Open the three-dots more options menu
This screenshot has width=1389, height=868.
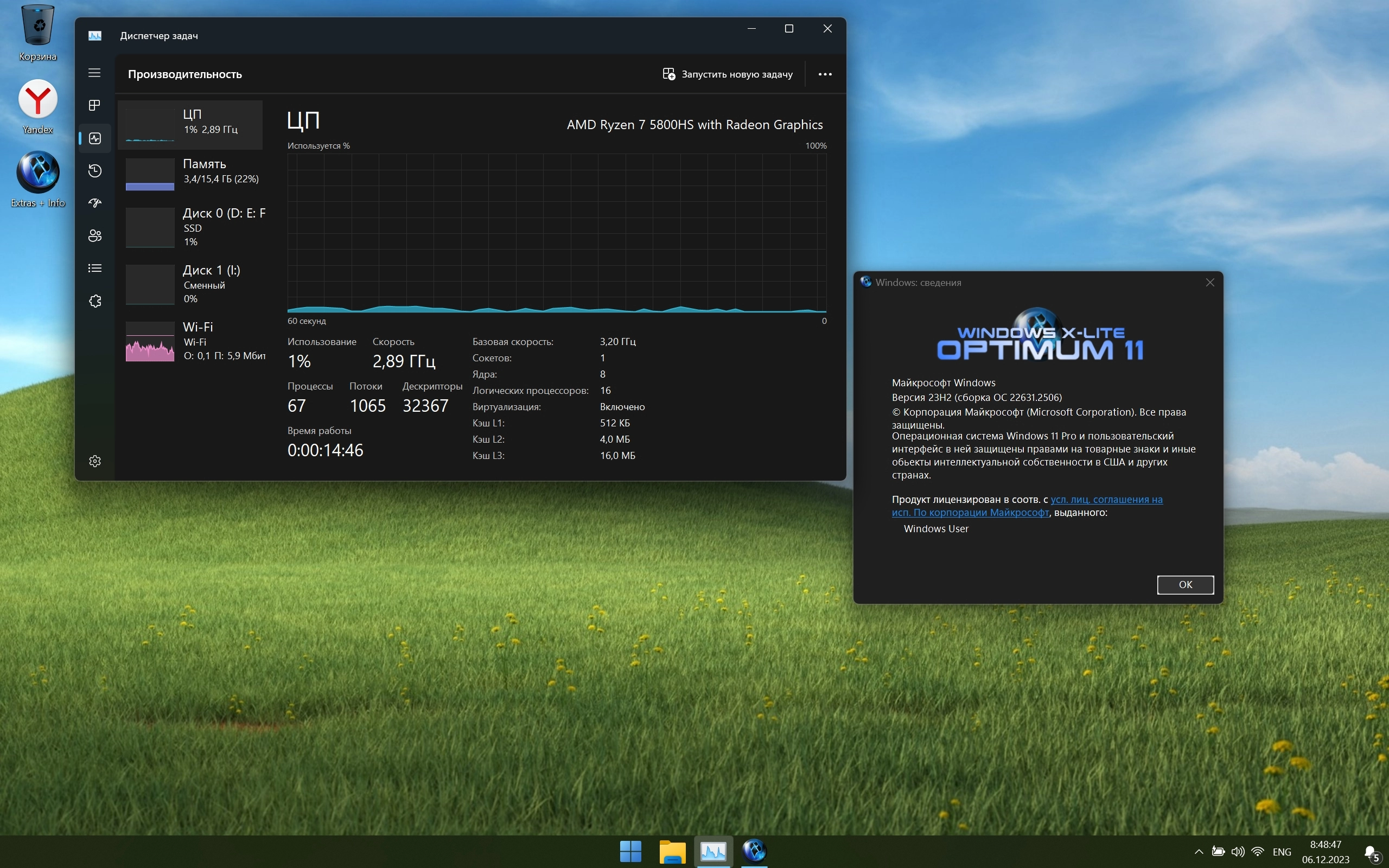click(825, 74)
